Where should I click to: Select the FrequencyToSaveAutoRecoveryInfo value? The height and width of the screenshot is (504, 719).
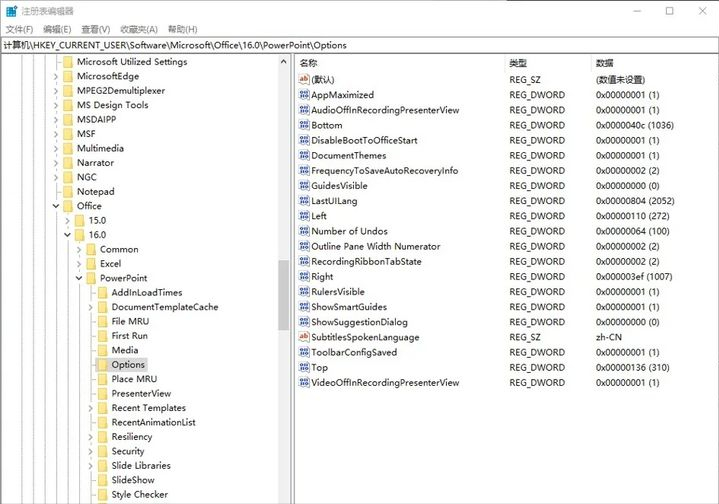coord(384,171)
